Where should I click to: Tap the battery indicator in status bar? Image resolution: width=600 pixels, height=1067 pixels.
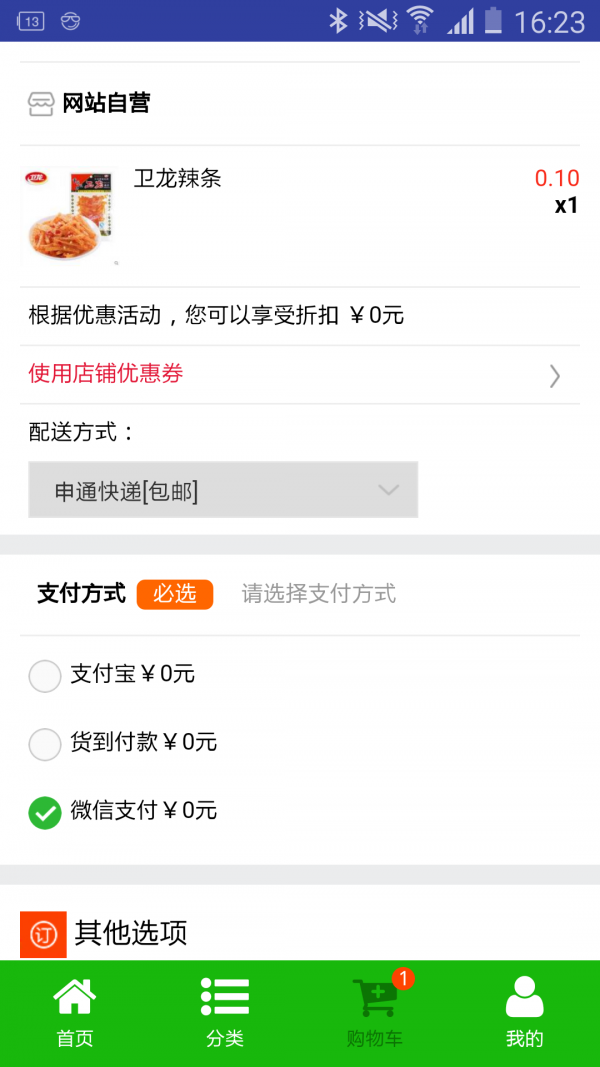[x=493, y=21]
